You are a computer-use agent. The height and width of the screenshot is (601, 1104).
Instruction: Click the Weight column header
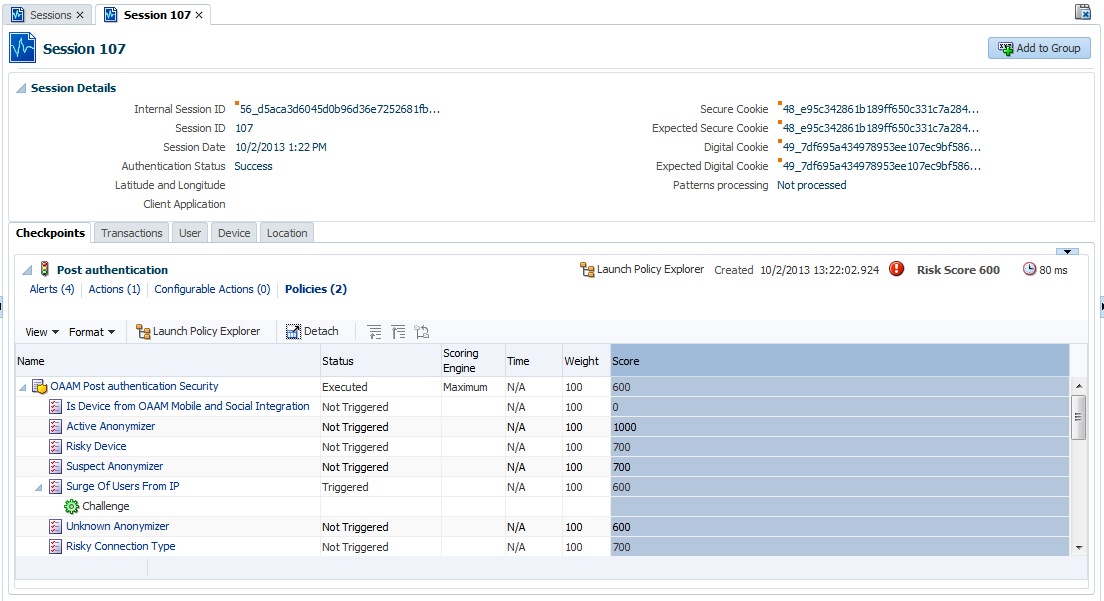[x=586, y=360]
